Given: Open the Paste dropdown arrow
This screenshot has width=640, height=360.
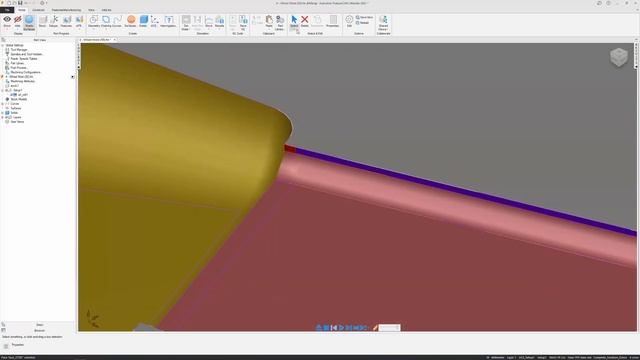Looking at the screenshot, I should click(x=269, y=29).
